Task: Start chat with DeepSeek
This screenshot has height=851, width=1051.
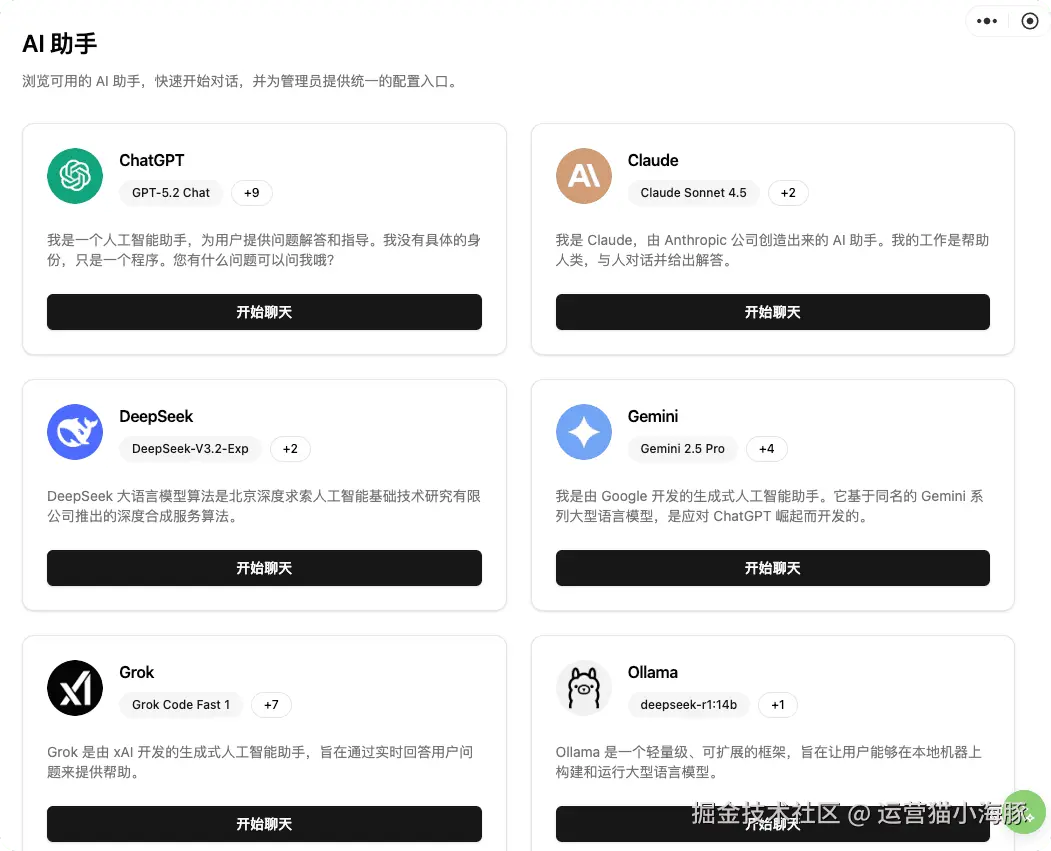Action: [264, 568]
